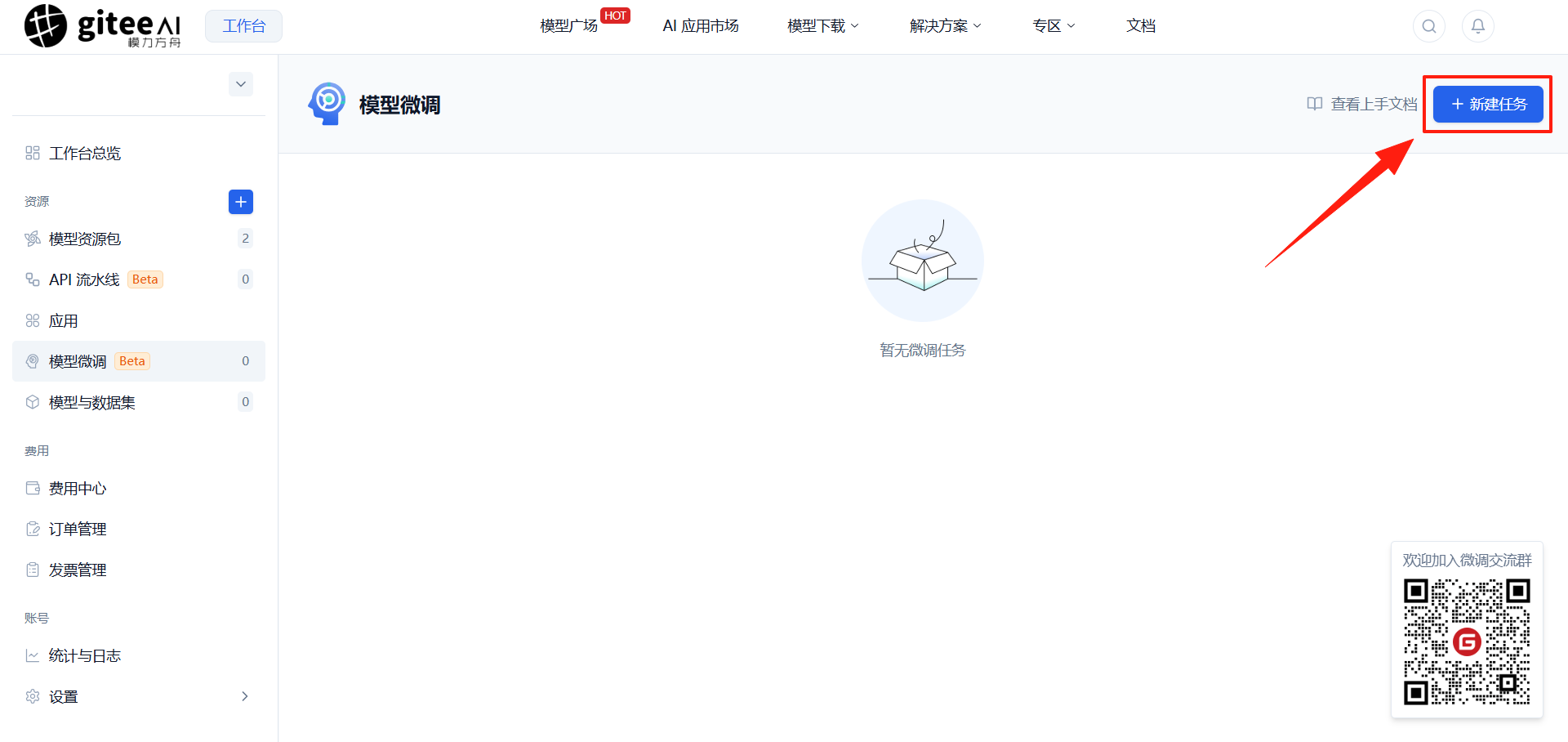Click the 统计与日志 chart icon
The width and height of the screenshot is (1568, 742).
(x=33, y=655)
